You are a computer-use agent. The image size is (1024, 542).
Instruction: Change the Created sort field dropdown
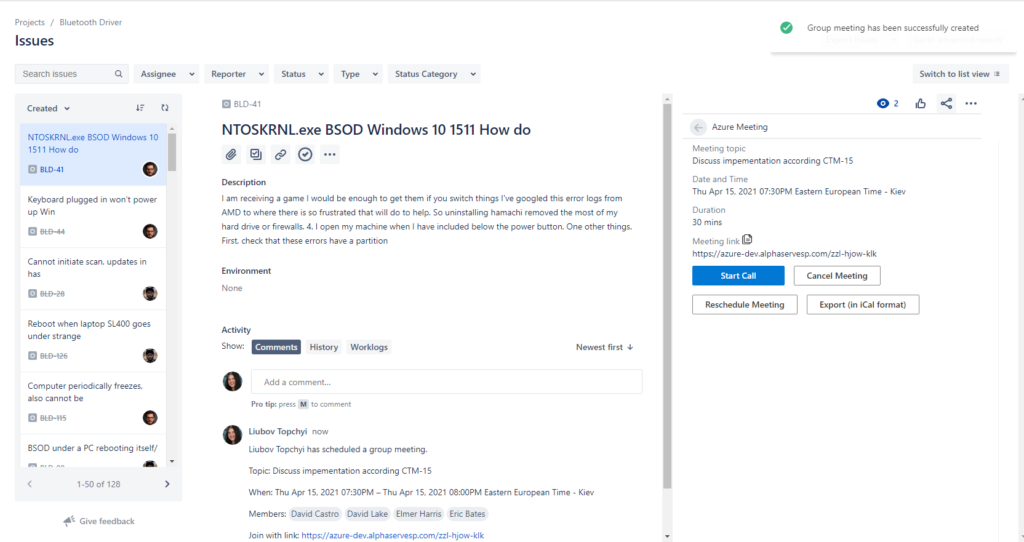tap(48, 108)
